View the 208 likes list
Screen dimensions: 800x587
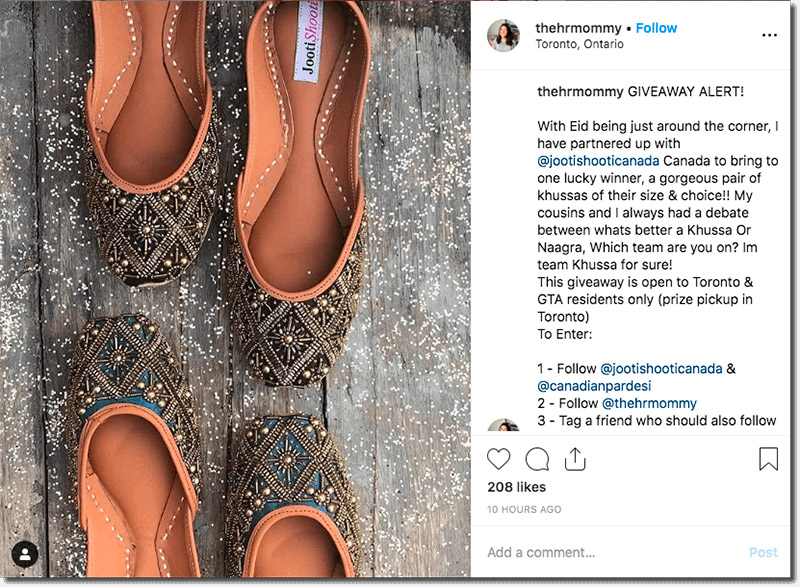pos(516,487)
